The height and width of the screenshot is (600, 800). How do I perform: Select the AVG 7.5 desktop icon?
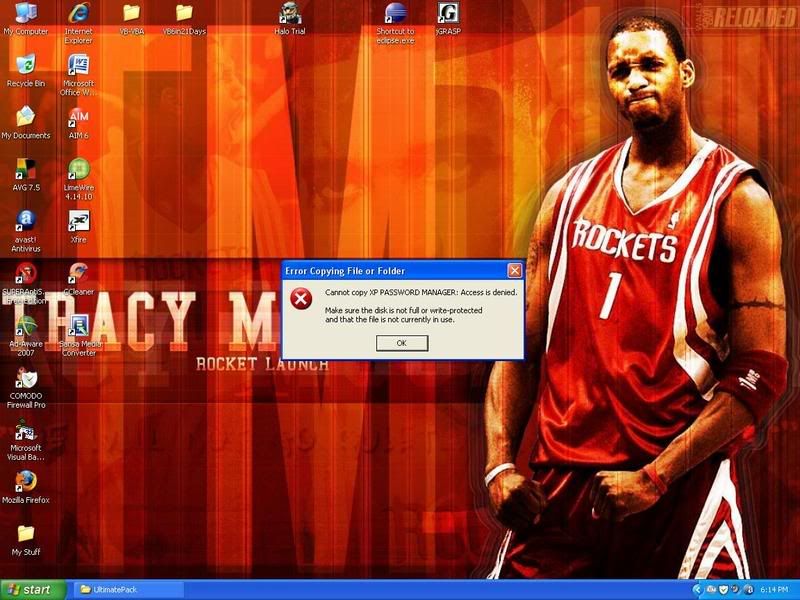click(x=26, y=175)
